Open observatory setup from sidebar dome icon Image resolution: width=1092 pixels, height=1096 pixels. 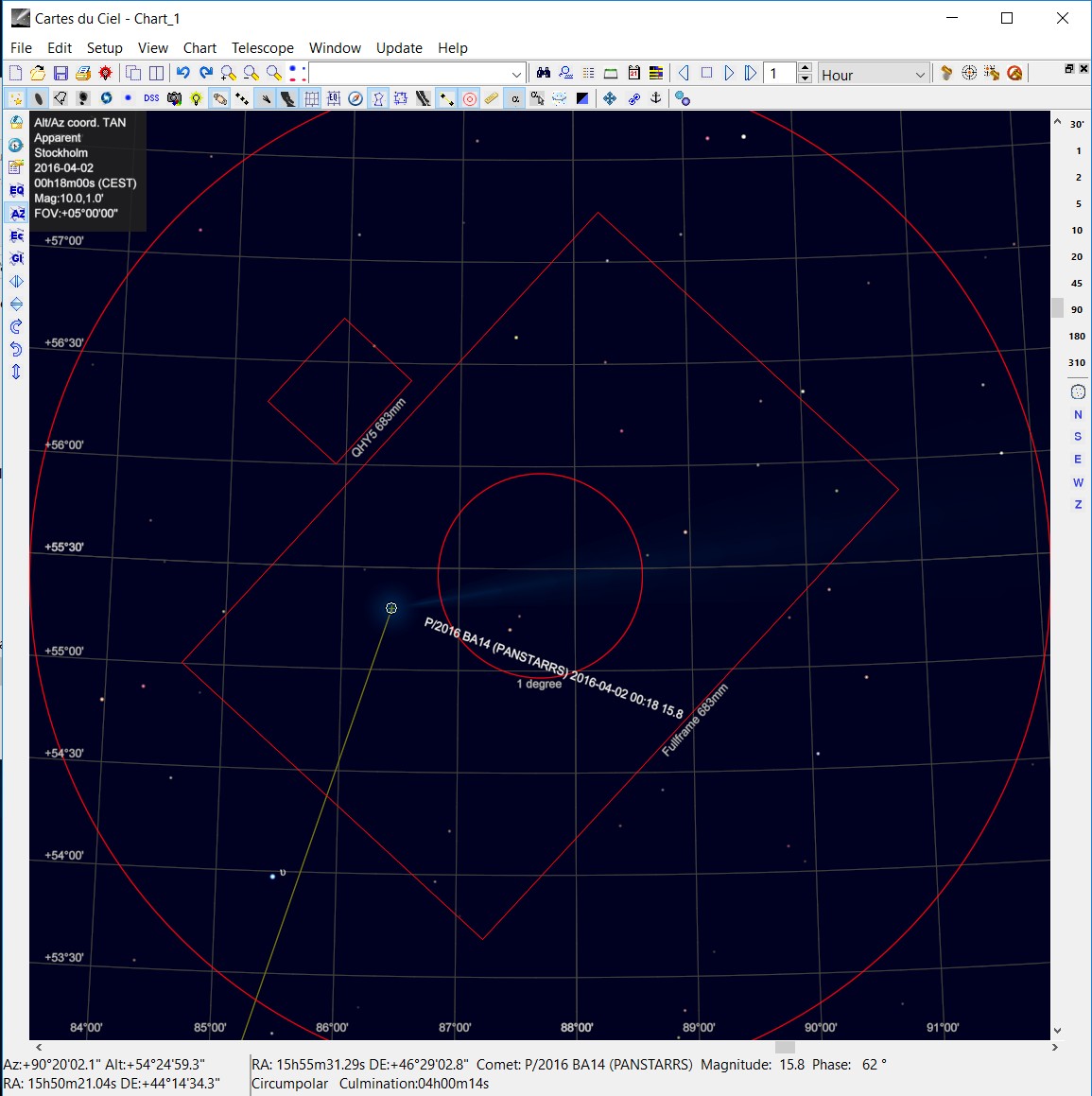coord(17,122)
